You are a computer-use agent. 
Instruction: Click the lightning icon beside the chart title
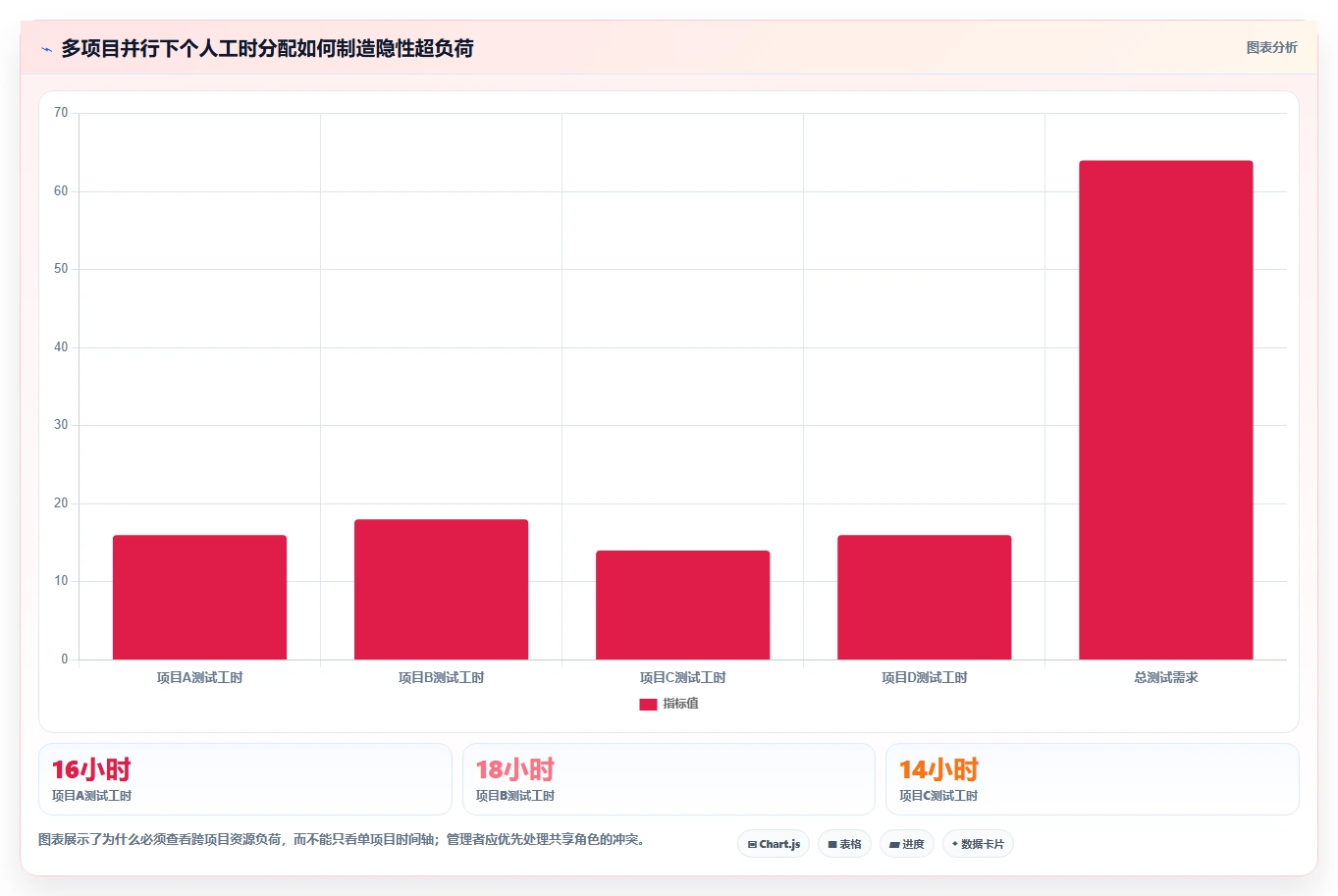point(46,49)
